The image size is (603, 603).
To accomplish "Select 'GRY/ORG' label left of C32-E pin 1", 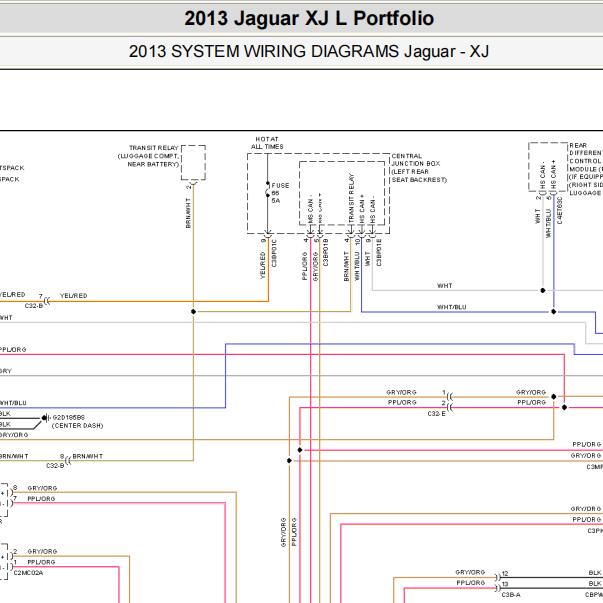I will click(x=401, y=392).
